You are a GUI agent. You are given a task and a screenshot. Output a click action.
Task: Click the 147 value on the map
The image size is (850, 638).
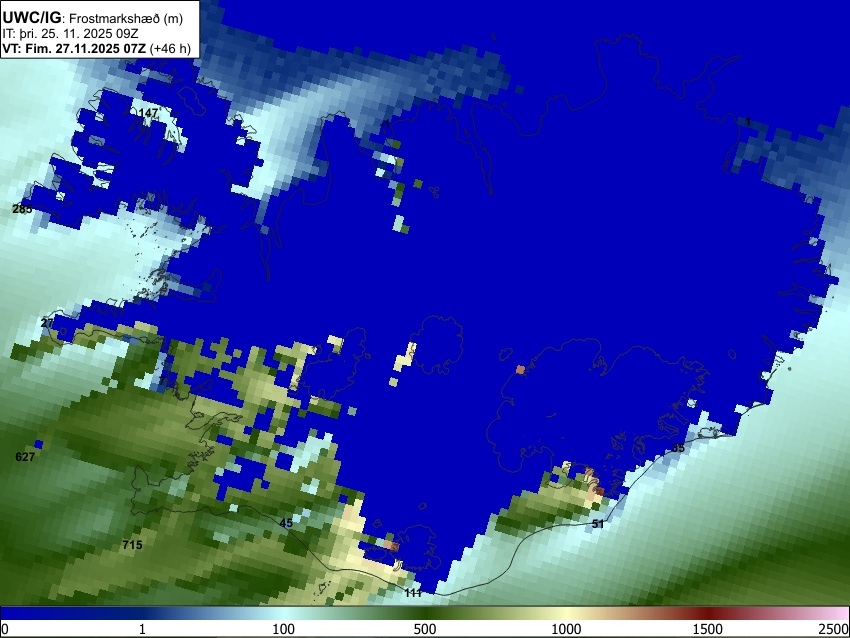click(149, 113)
